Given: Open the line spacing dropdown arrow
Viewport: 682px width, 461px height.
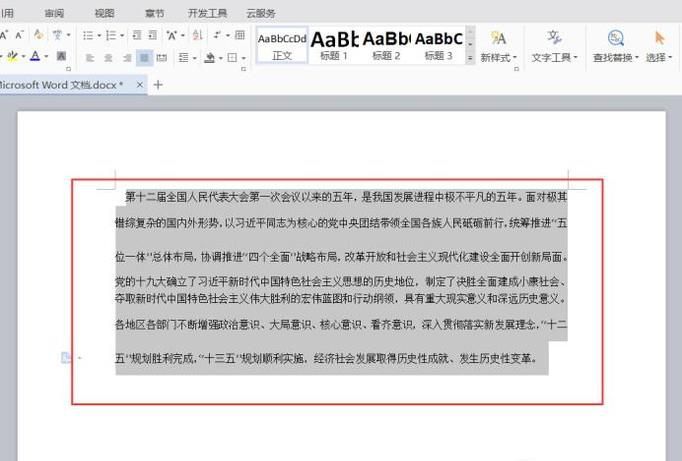Looking at the screenshot, I should (x=194, y=58).
